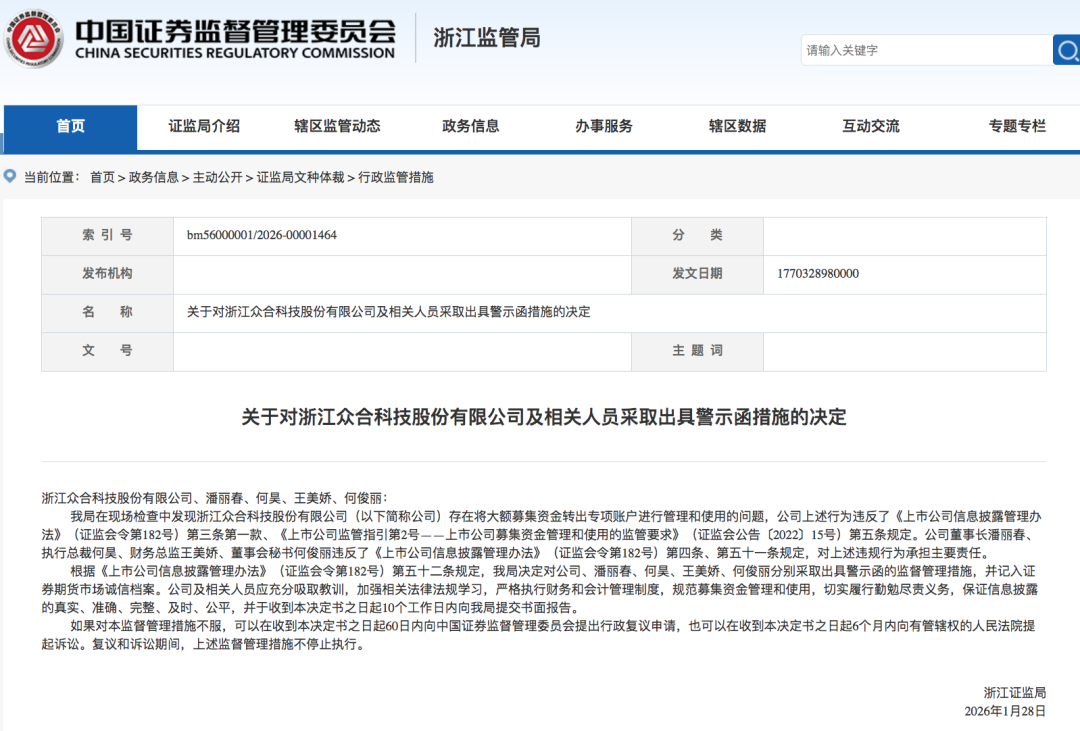
Task: Click the 浙江证监局 signature line
Action: 1015,692
